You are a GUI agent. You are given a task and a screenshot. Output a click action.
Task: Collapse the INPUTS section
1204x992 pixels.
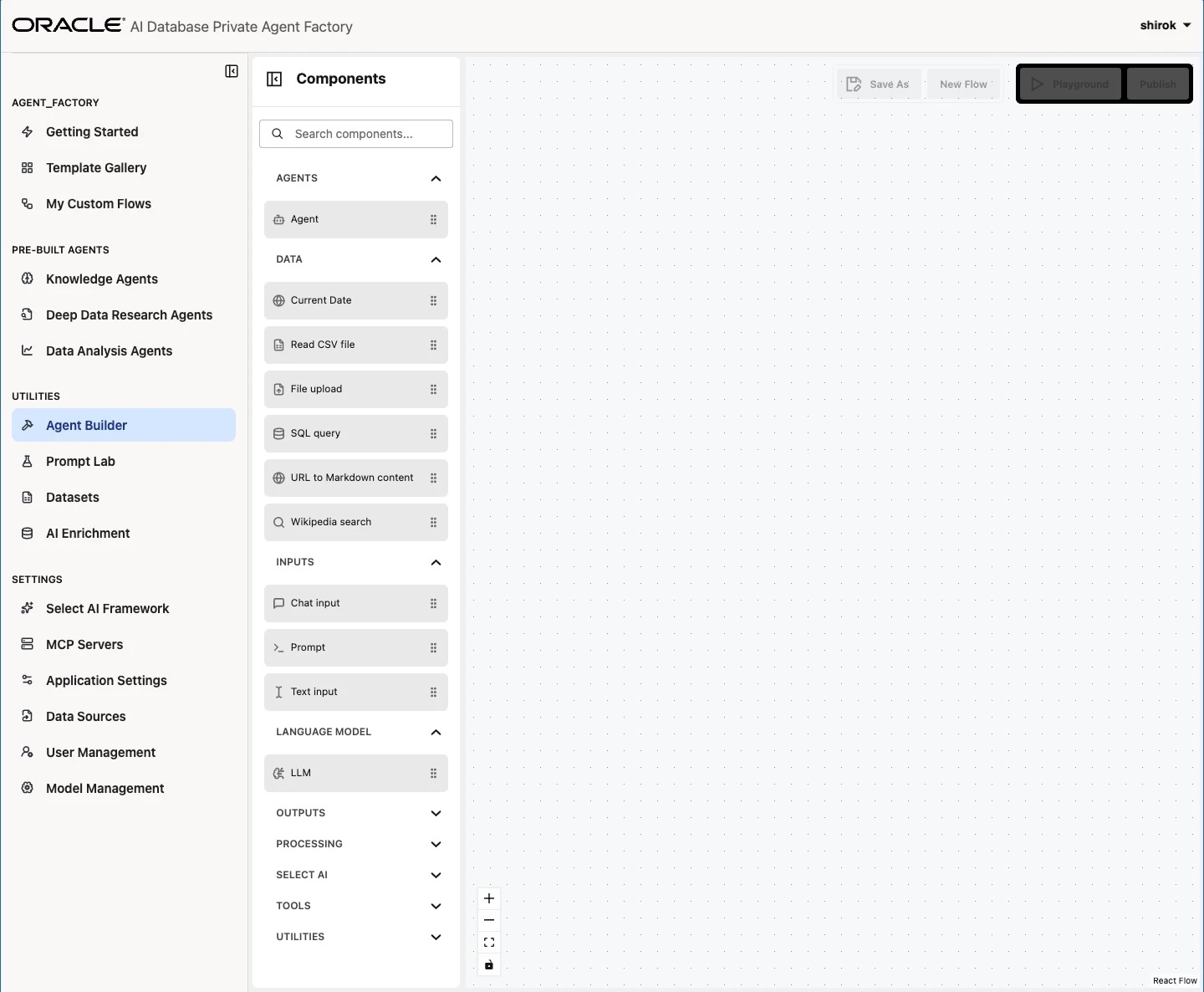(x=436, y=563)
